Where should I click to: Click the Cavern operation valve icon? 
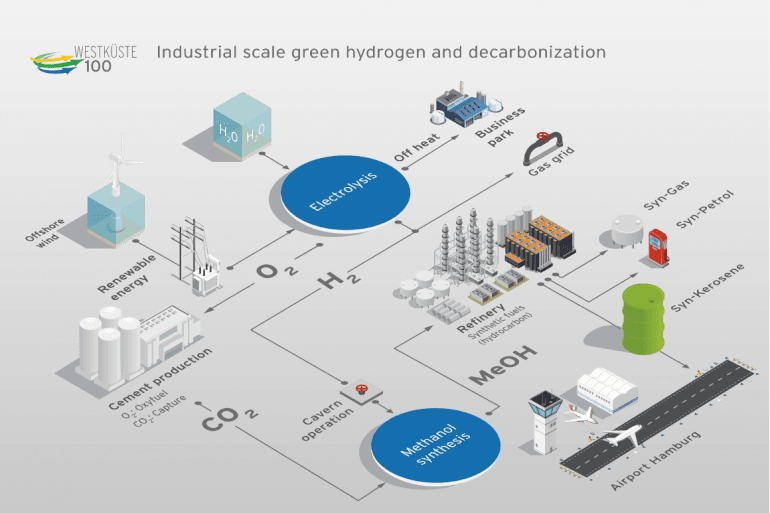[x=357, y=388]
